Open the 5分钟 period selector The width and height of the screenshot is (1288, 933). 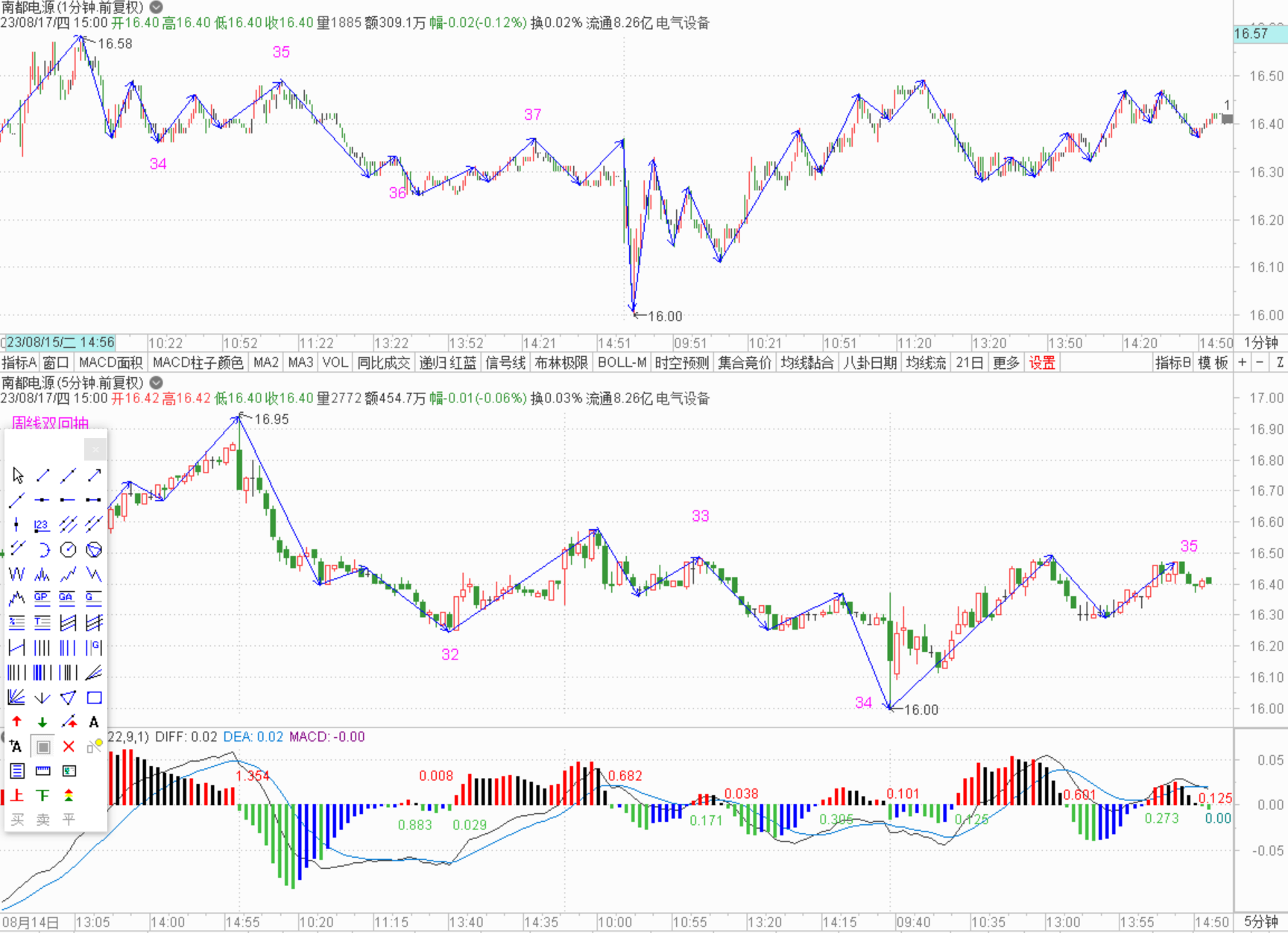pos(1260,922)
